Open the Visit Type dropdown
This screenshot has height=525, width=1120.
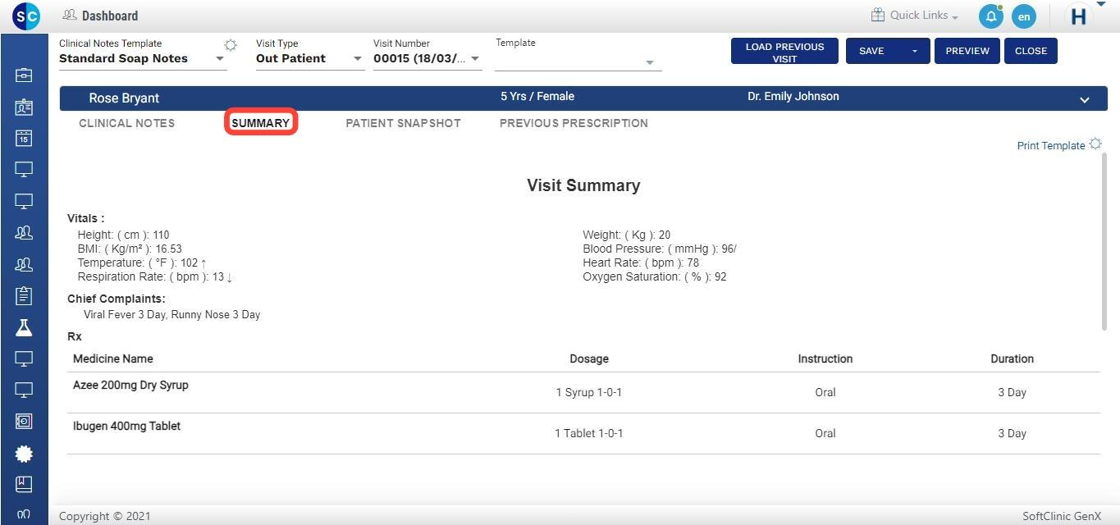click(x=309, y=59)
